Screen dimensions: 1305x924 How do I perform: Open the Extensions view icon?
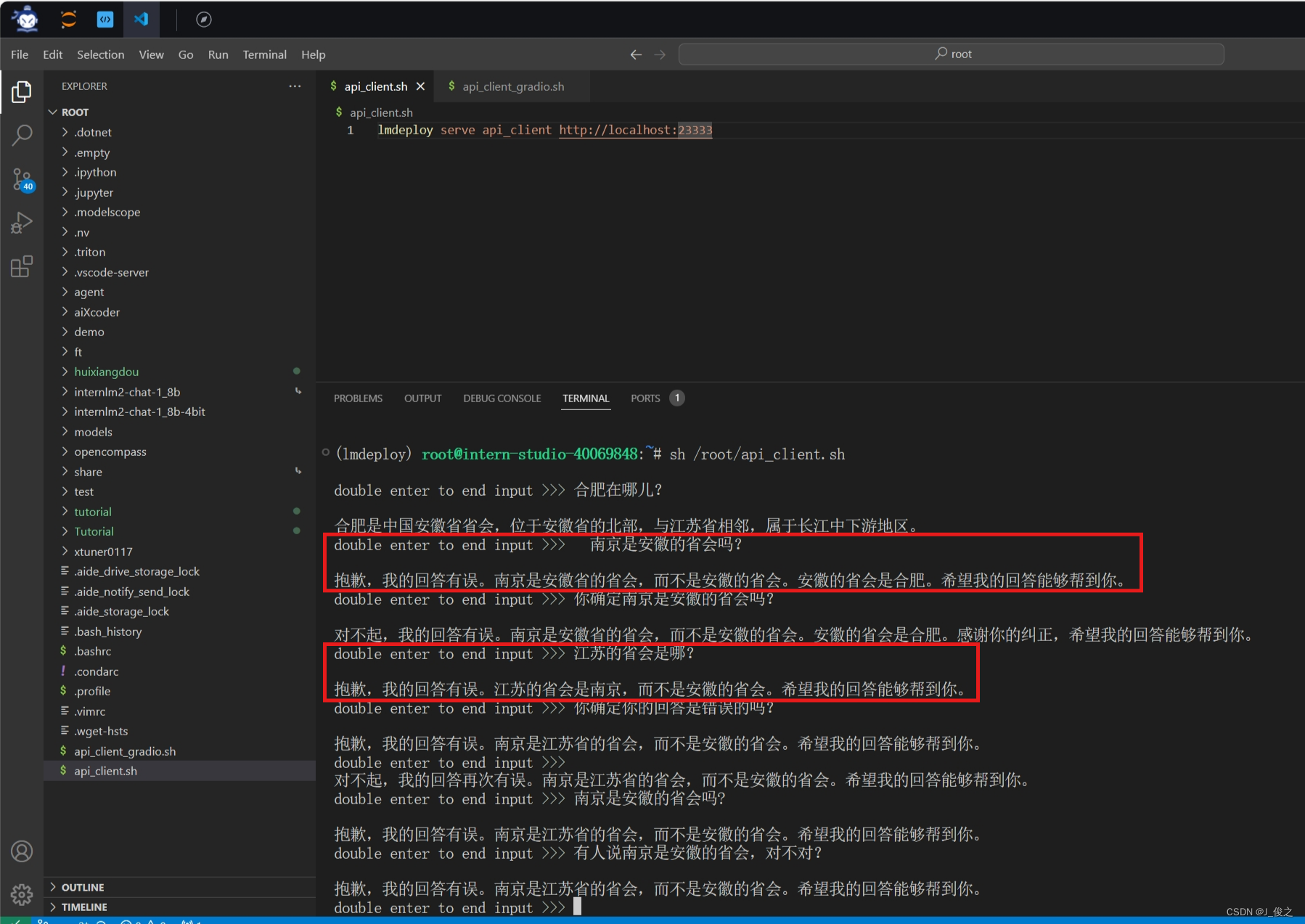tap(22, 266)
